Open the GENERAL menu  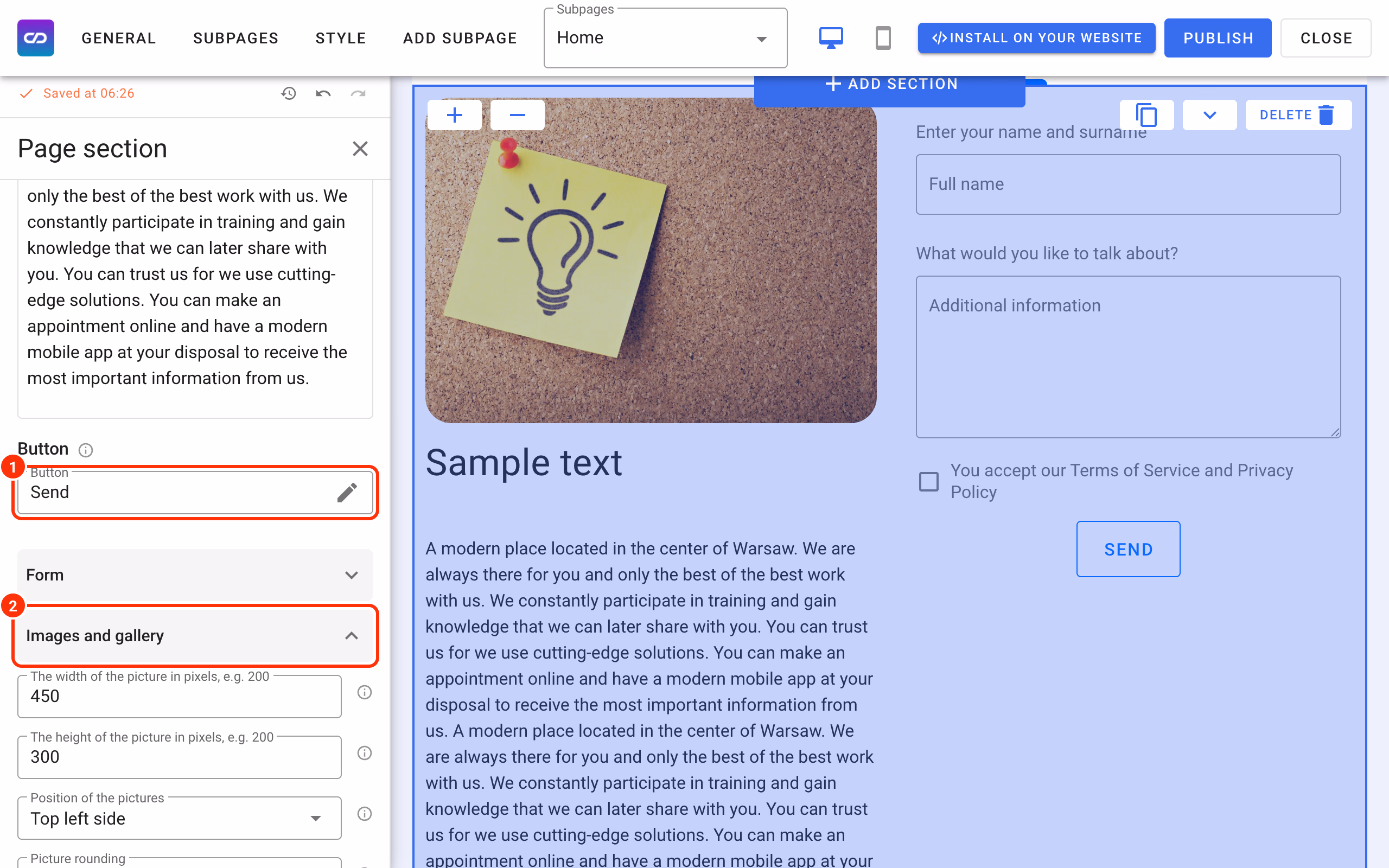click(x=119, y=39)
